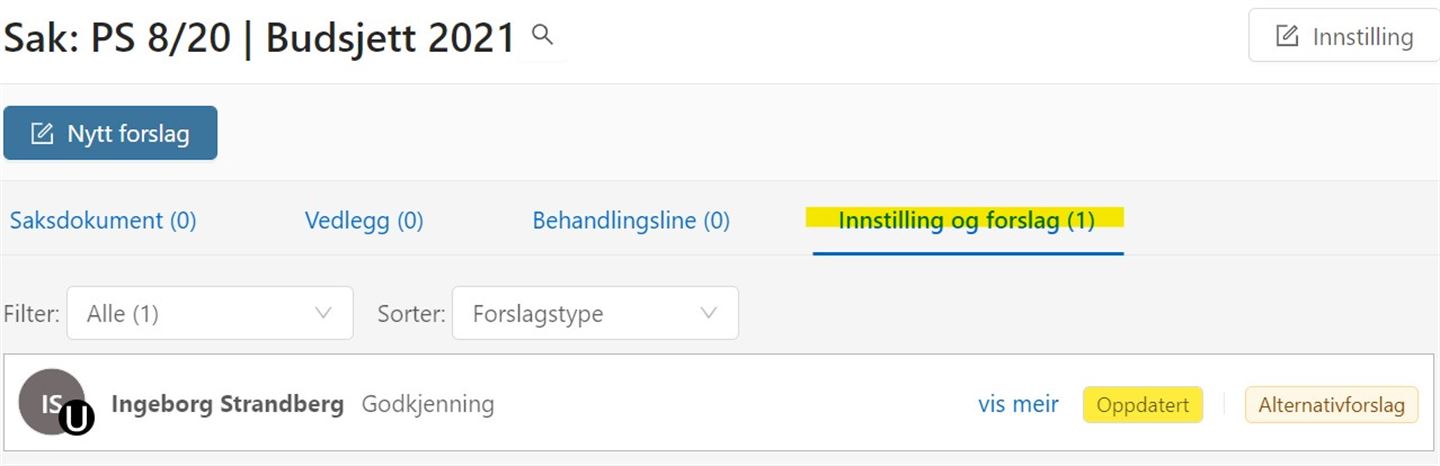The image size is (1440, 466).
Task: Open the Innstilling button at top right
Action: click(x=1344, y=36)
